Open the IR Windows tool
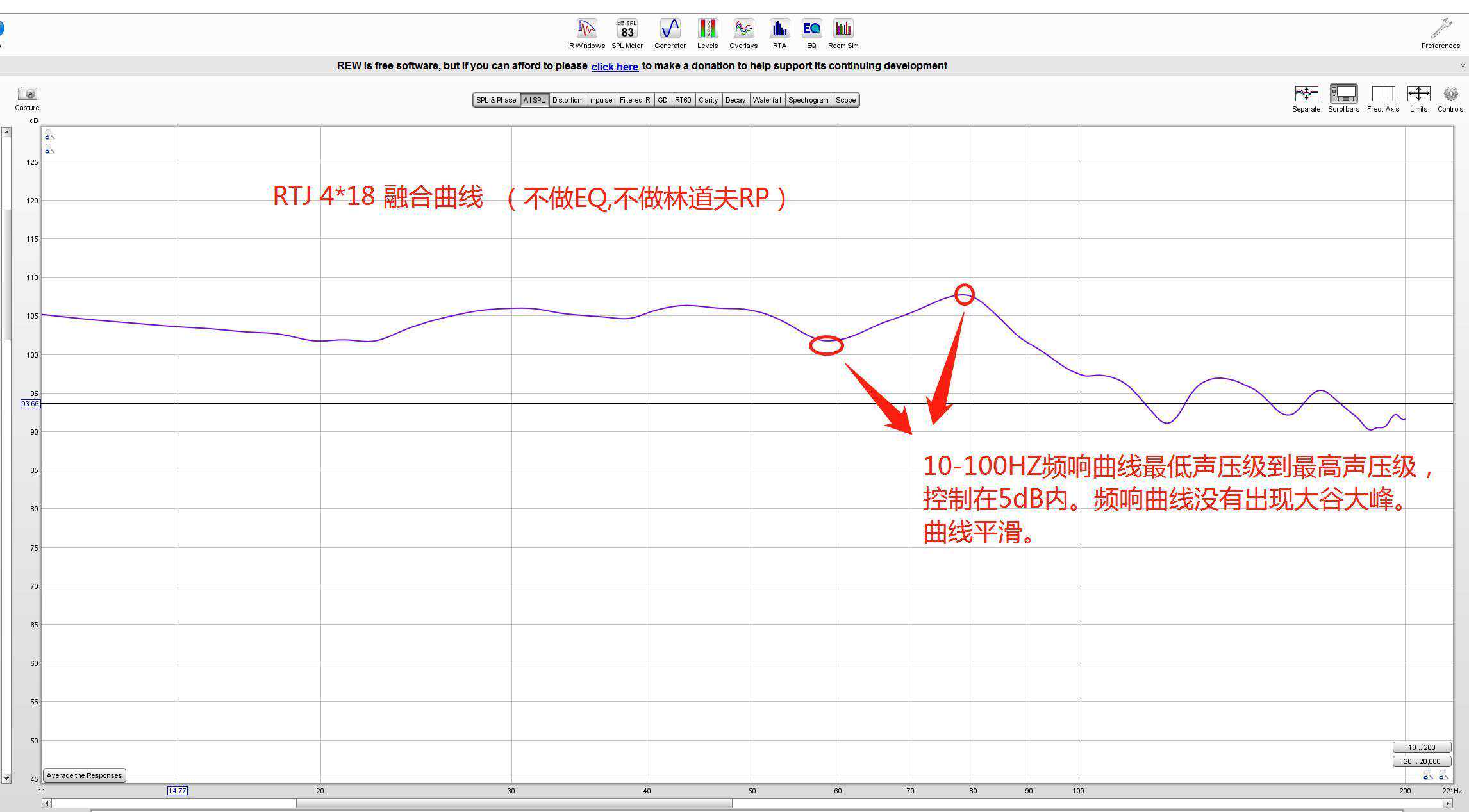1469x812 pixels. click(x=586, y=29)
